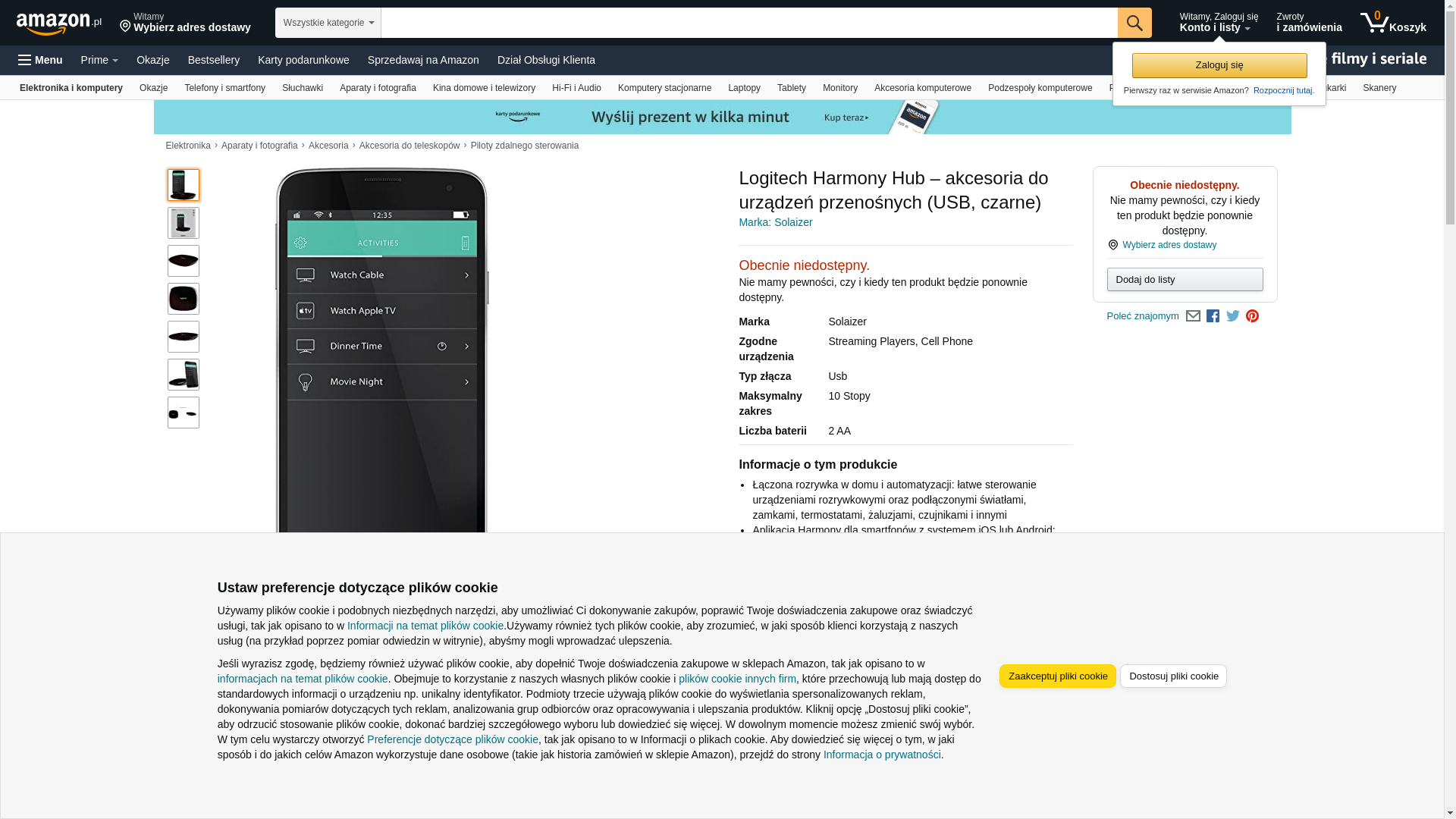Click Dodaj do listy button
This screenshot has height=819, width=1456.
pos(1185,280)
